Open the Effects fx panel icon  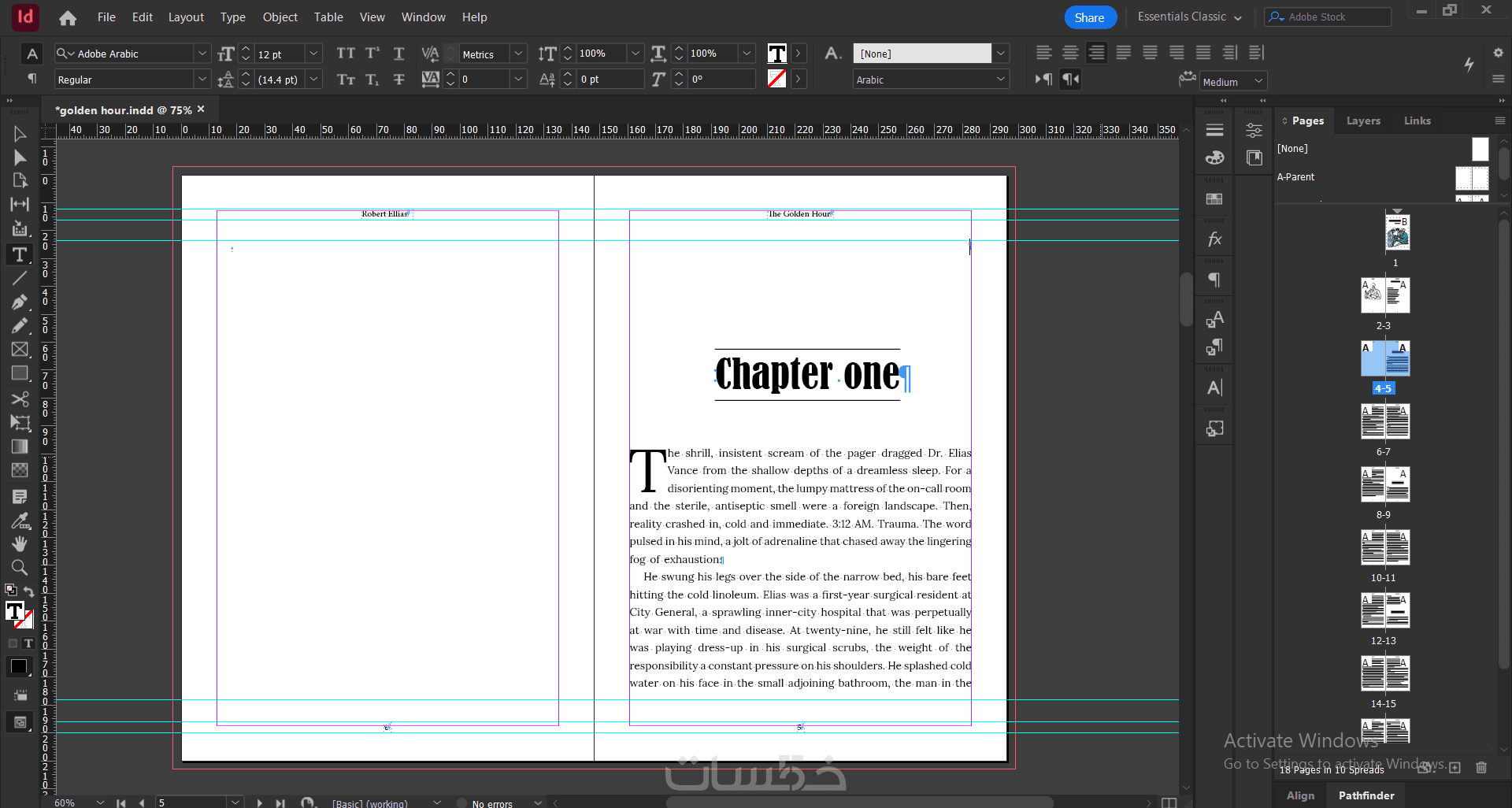(1214, 239)
